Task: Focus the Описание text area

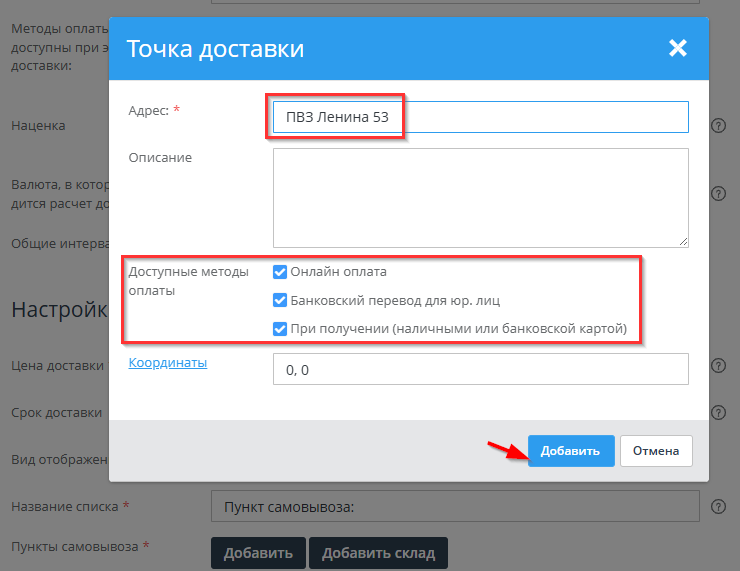Action: pyautogui.click(x=480, y=197)
